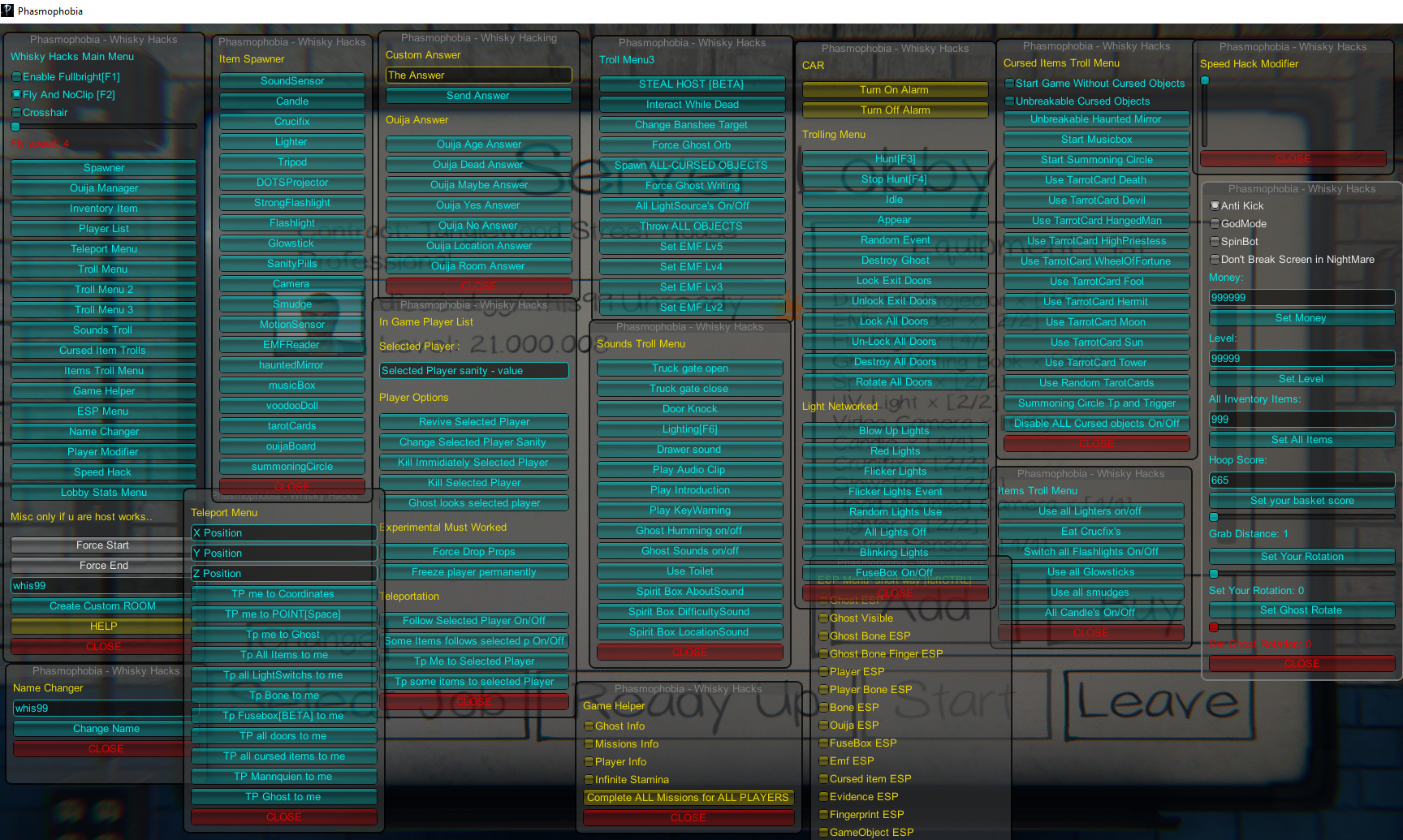Adjust the Set Your Rotation slider
The height and width of the screenshot is (840, 1403).
pos(1302,574)
